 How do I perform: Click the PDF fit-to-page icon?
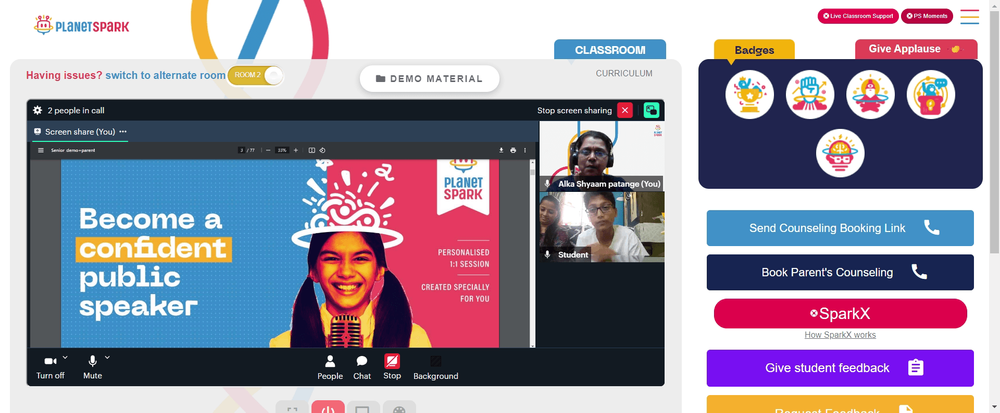(x=312, y=150)
